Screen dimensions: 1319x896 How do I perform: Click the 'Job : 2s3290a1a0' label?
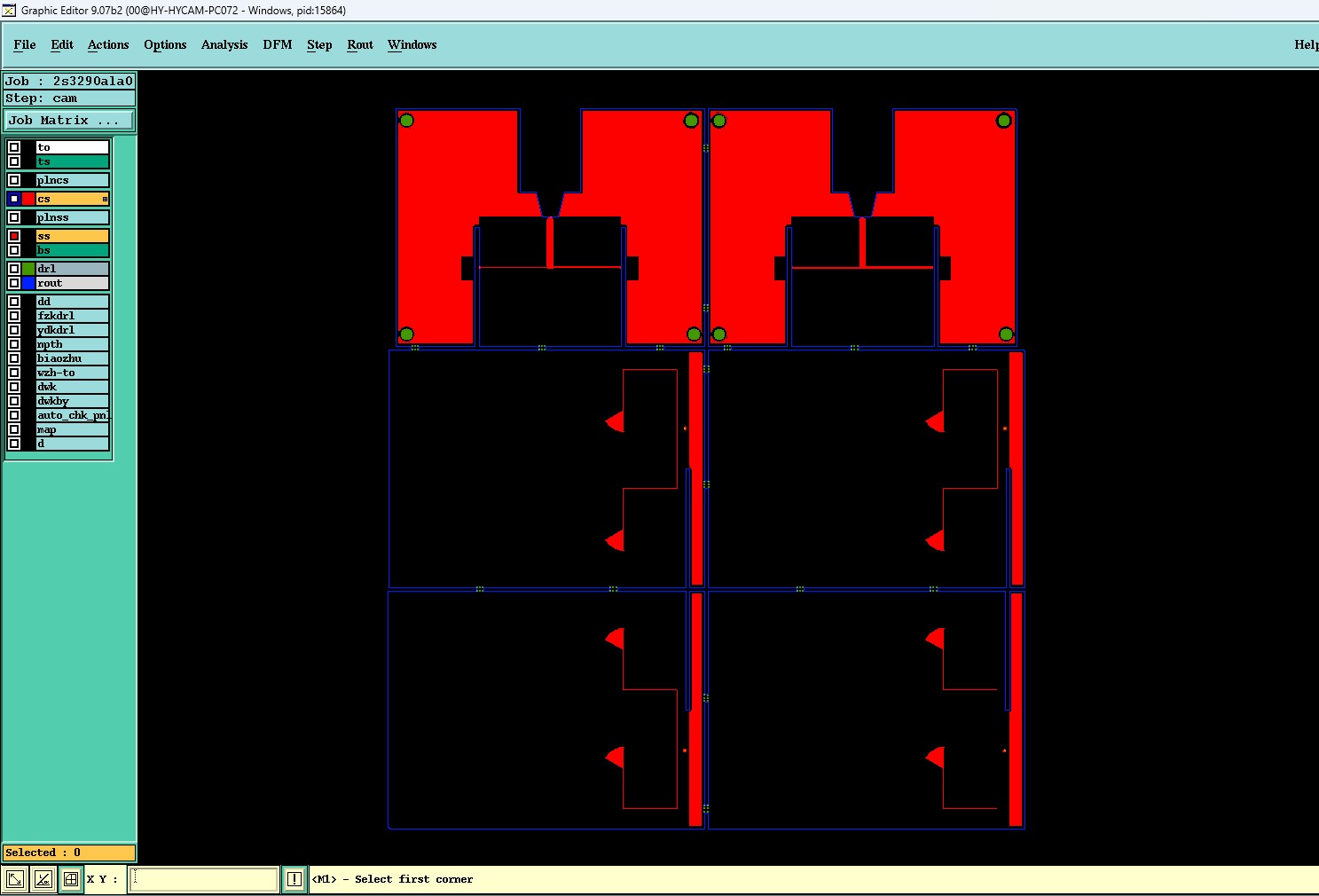(x=69, y=81)
